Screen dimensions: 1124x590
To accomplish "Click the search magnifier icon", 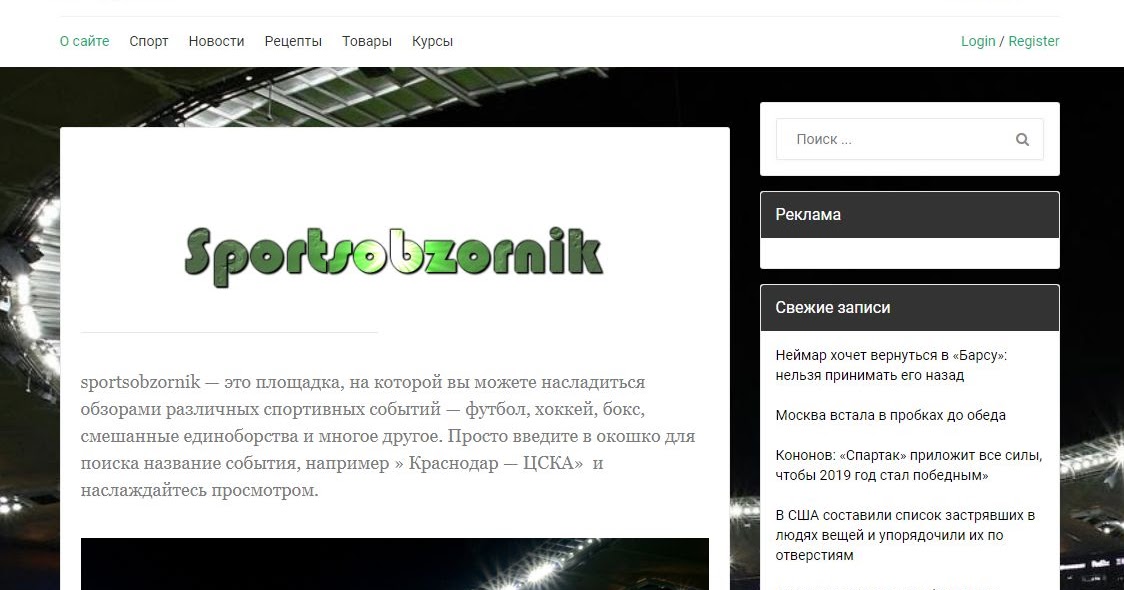I will pyautogui.click(x=1022, y=139).
